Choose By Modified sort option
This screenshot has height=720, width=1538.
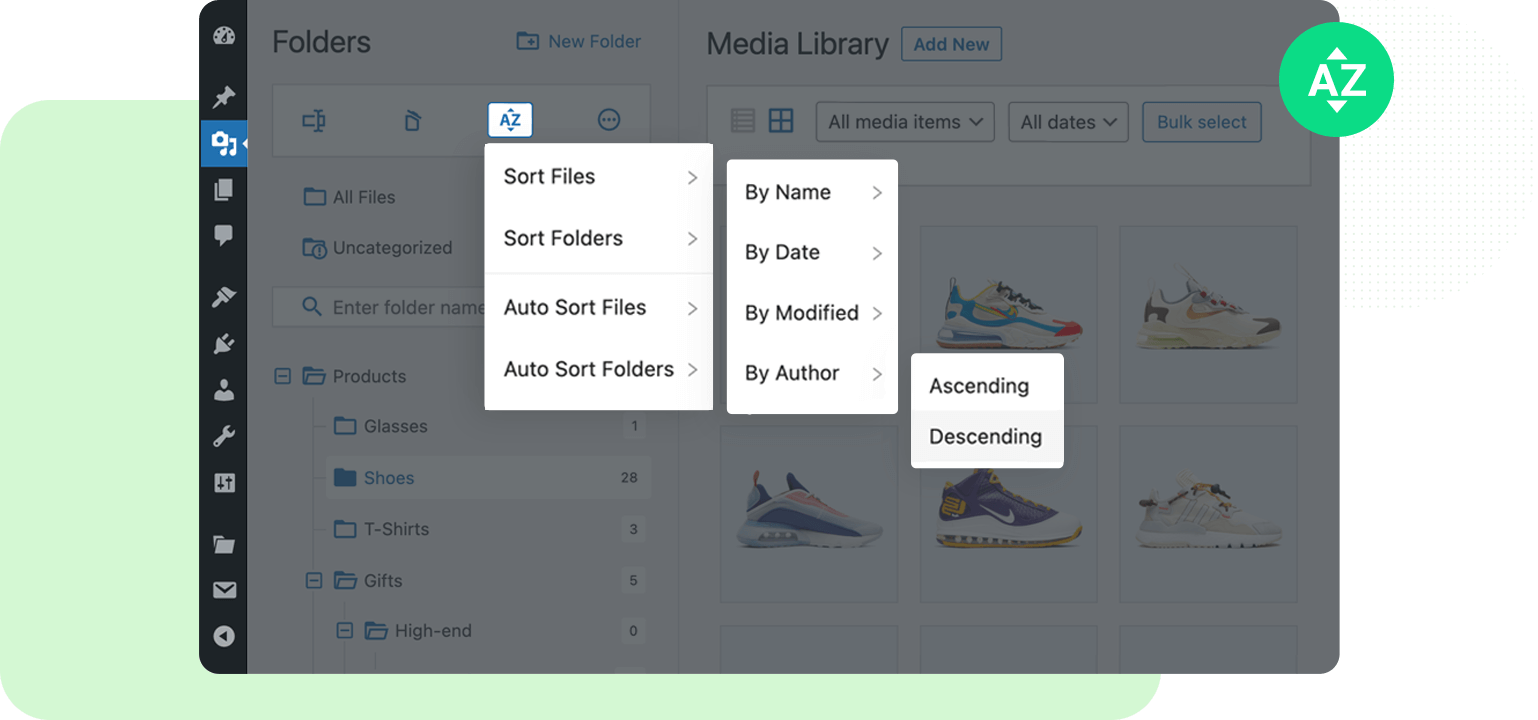click(x=812, y=313)
